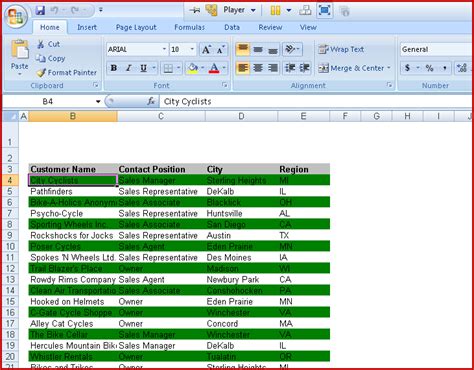This screenshot has width=474, height=370.
Task: Apply the yellow fill color
Action: coord(193,68)
